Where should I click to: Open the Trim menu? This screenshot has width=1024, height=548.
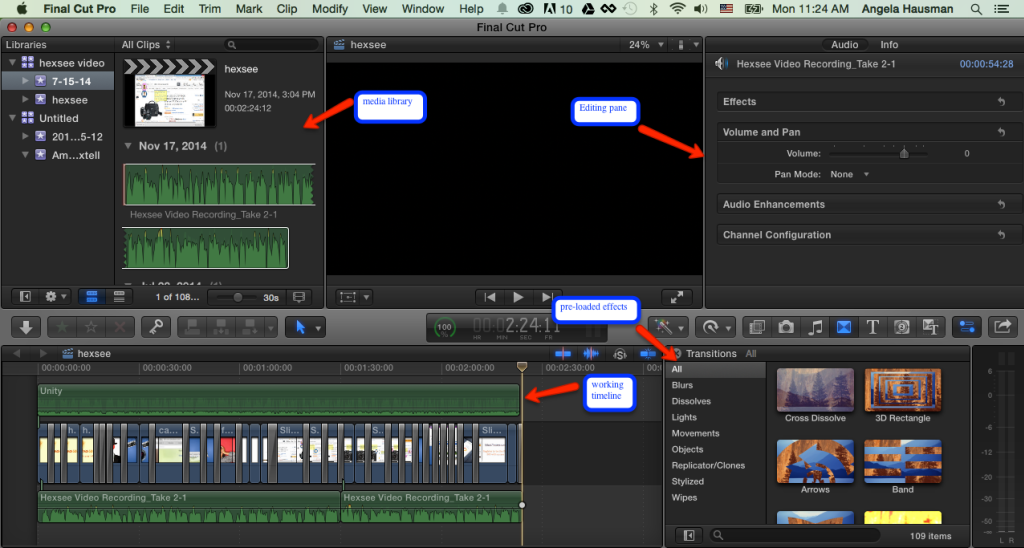[x=210, y=8]
